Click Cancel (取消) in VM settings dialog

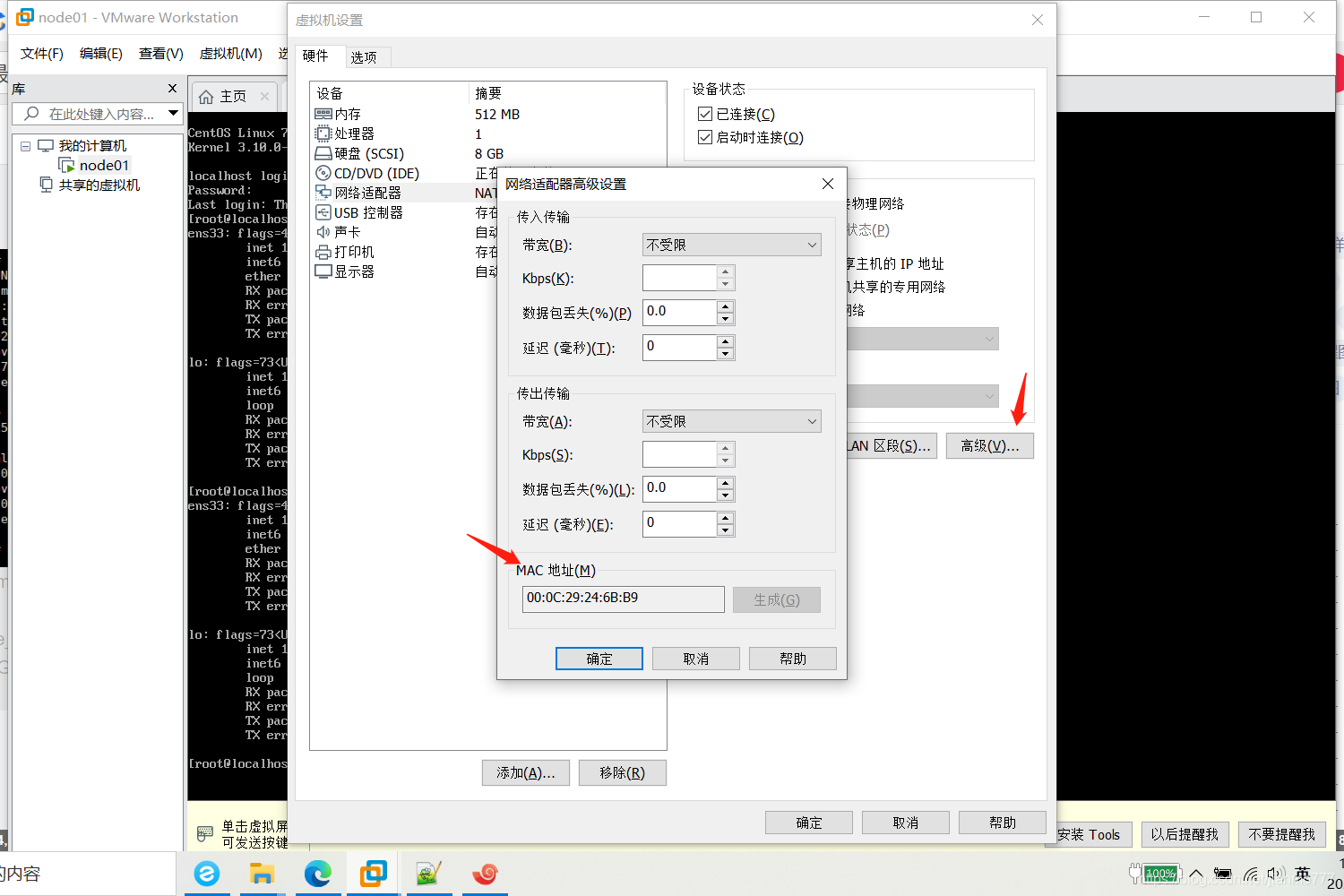point(906,823)
